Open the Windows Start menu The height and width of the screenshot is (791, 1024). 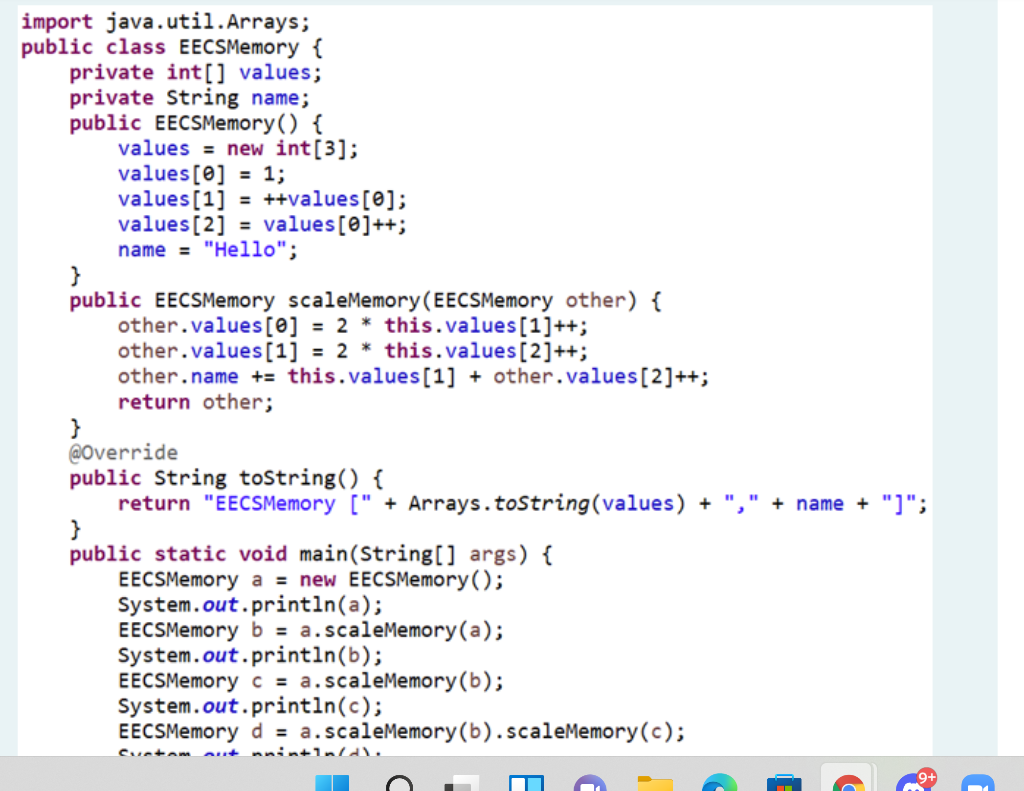[334, 783]
